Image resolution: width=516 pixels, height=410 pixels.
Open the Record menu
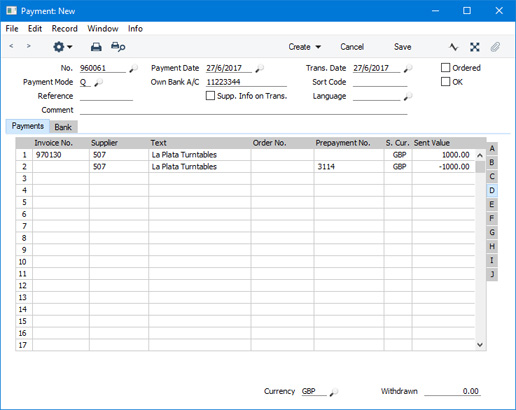point(65,29)
